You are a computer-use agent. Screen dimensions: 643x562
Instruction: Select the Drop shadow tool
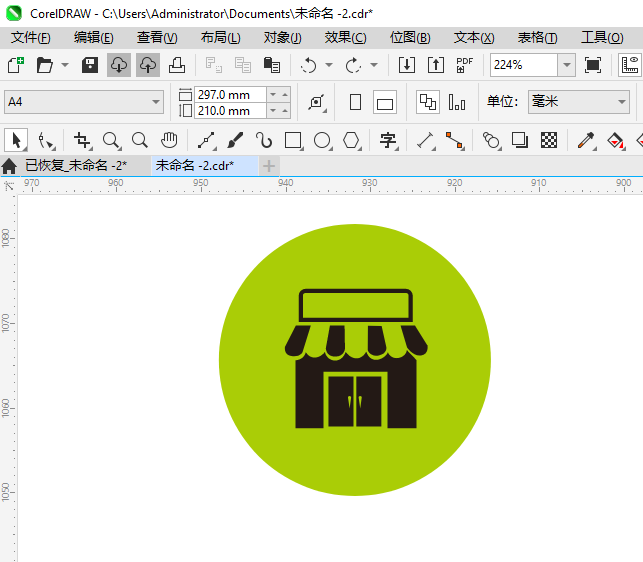coord(520,141)
